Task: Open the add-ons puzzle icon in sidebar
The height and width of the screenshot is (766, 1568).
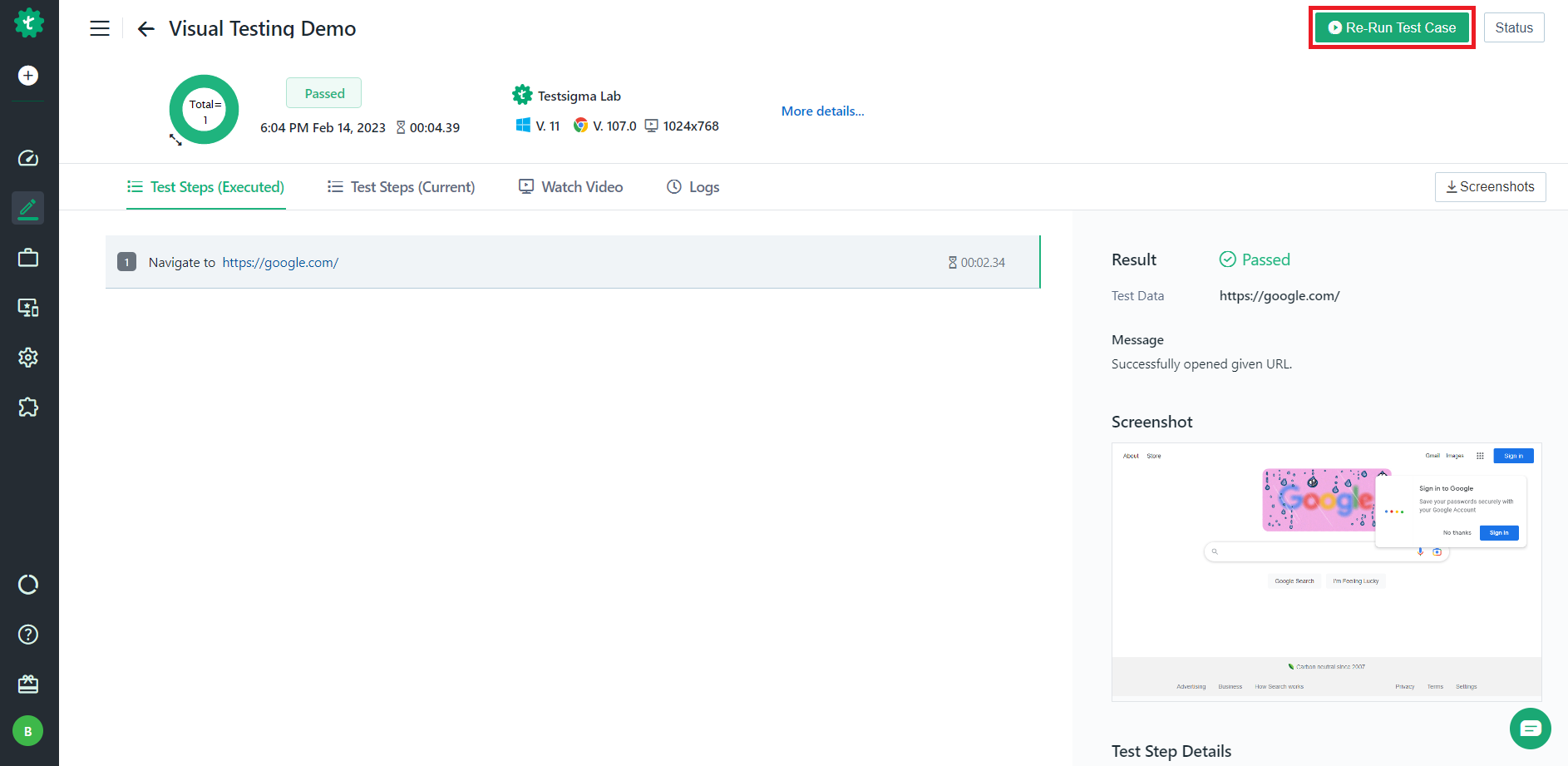Action: [28, 408]
